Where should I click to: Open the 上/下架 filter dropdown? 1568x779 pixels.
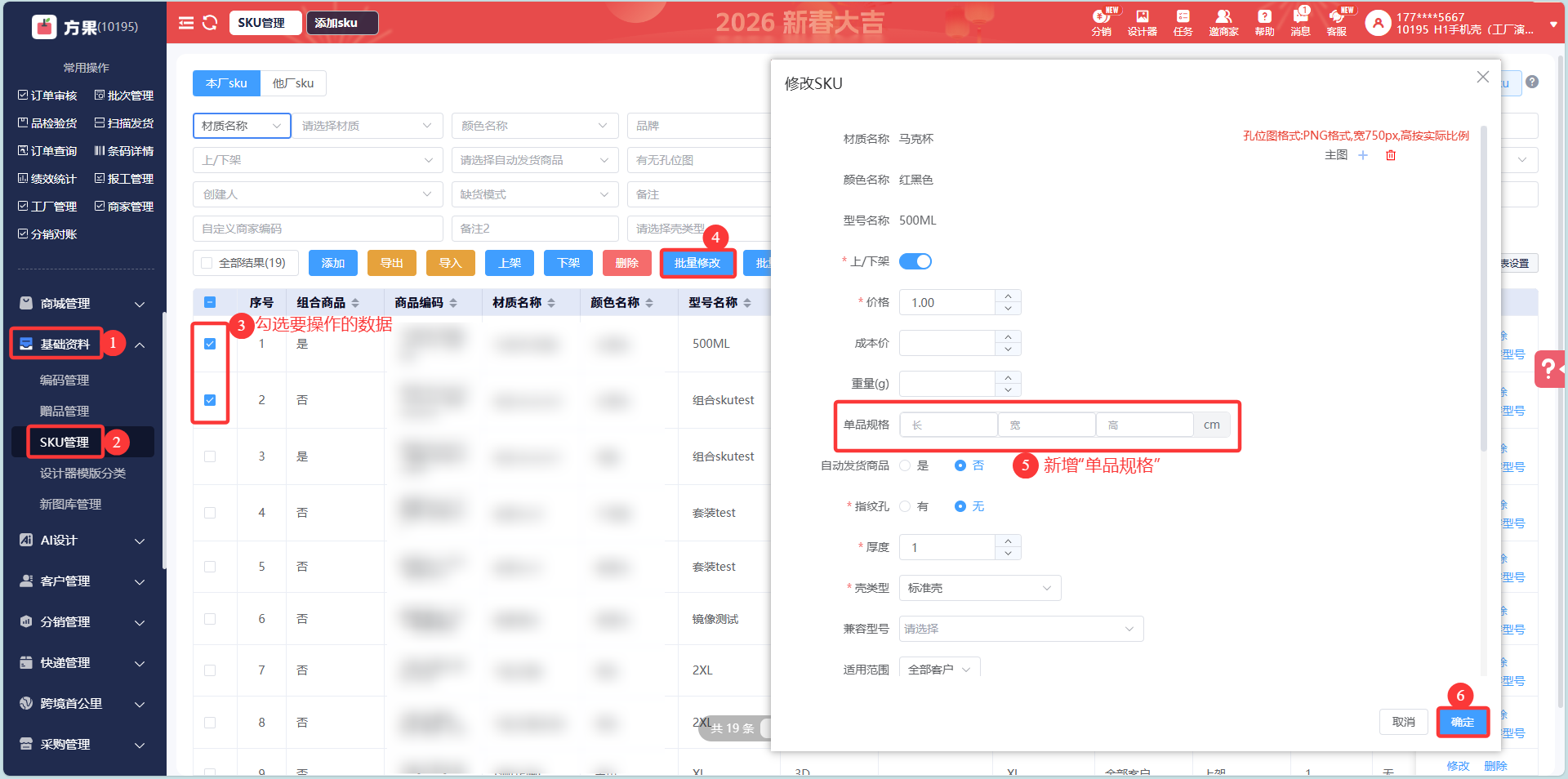coord(318,160)
